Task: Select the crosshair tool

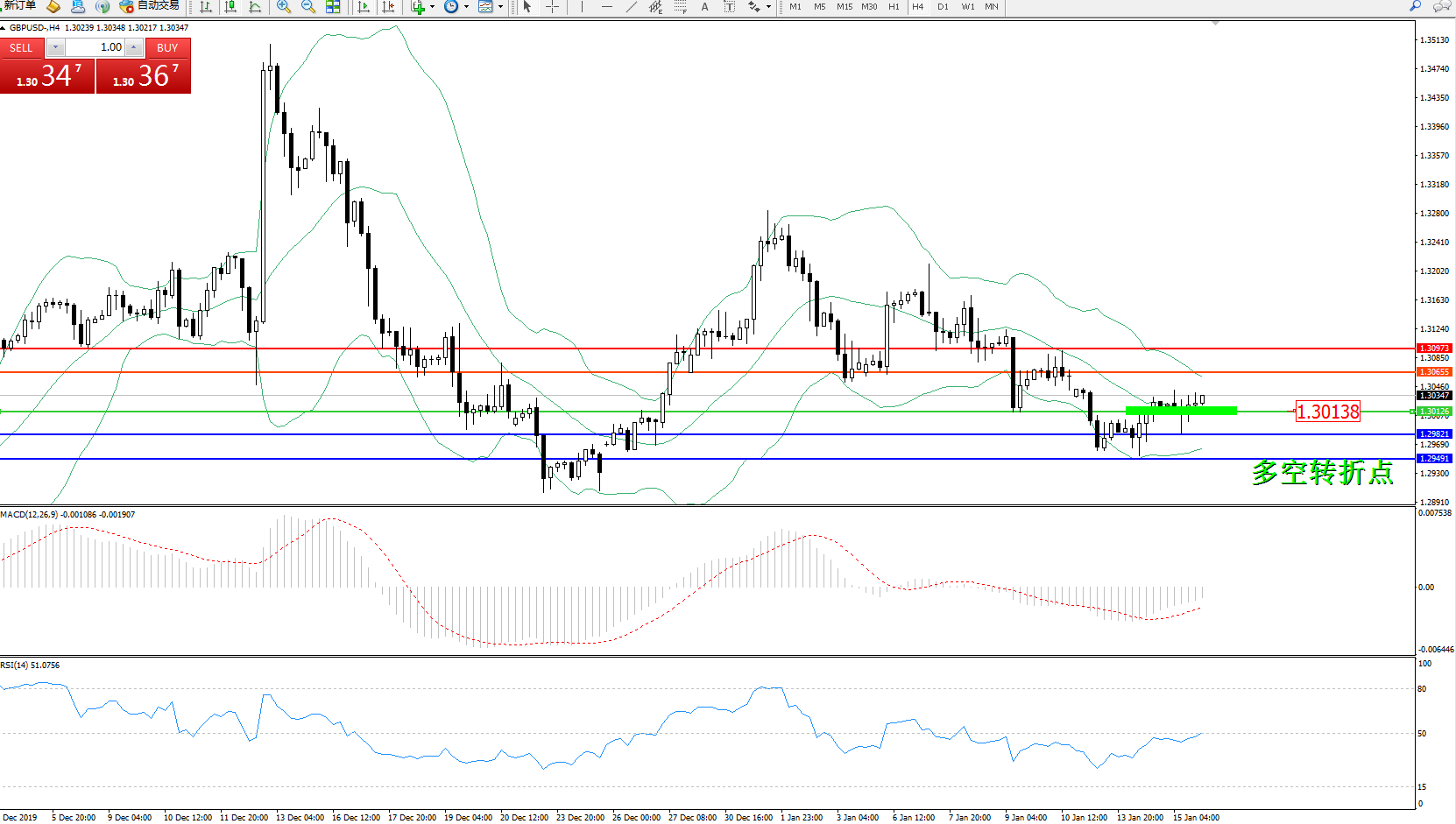Action: click(x=553, y=7)
